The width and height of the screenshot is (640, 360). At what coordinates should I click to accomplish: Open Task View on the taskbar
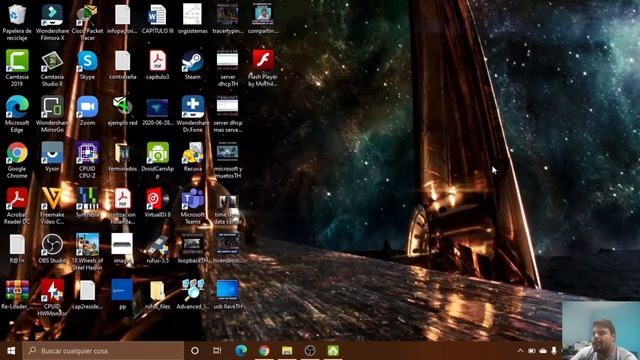click(x=217, y=351)
